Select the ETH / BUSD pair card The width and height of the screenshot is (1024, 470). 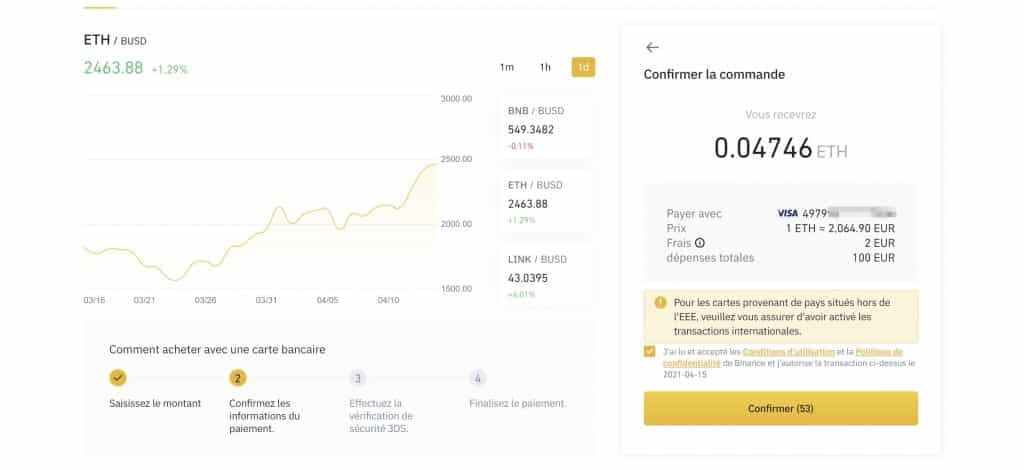click(x=546, y=202)
